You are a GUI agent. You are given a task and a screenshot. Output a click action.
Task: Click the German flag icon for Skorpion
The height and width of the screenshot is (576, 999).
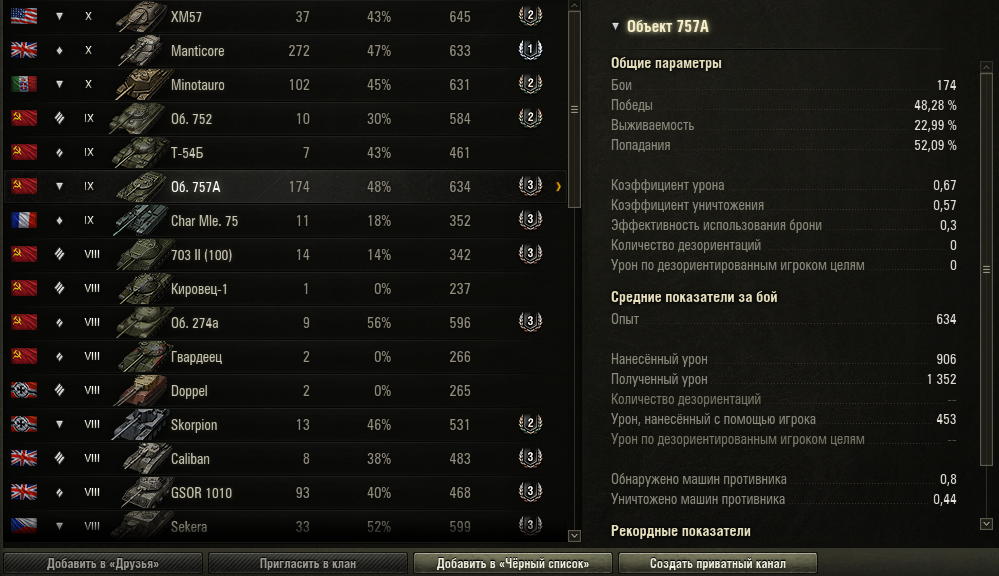coord(24,424)
